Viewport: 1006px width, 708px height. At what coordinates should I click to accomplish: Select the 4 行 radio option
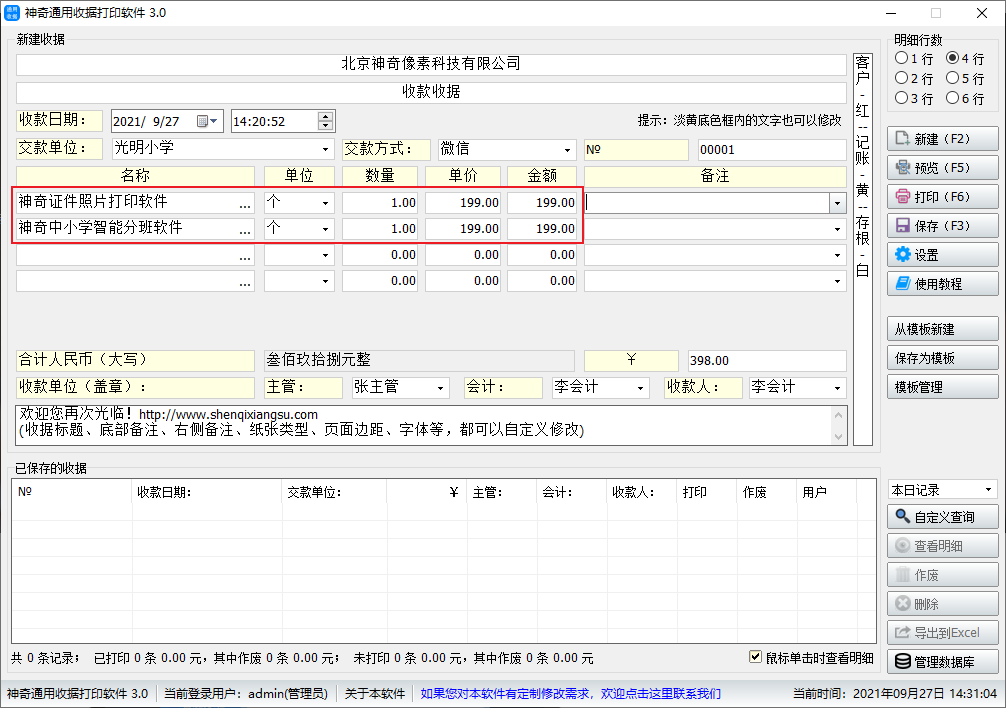point(953,58)
